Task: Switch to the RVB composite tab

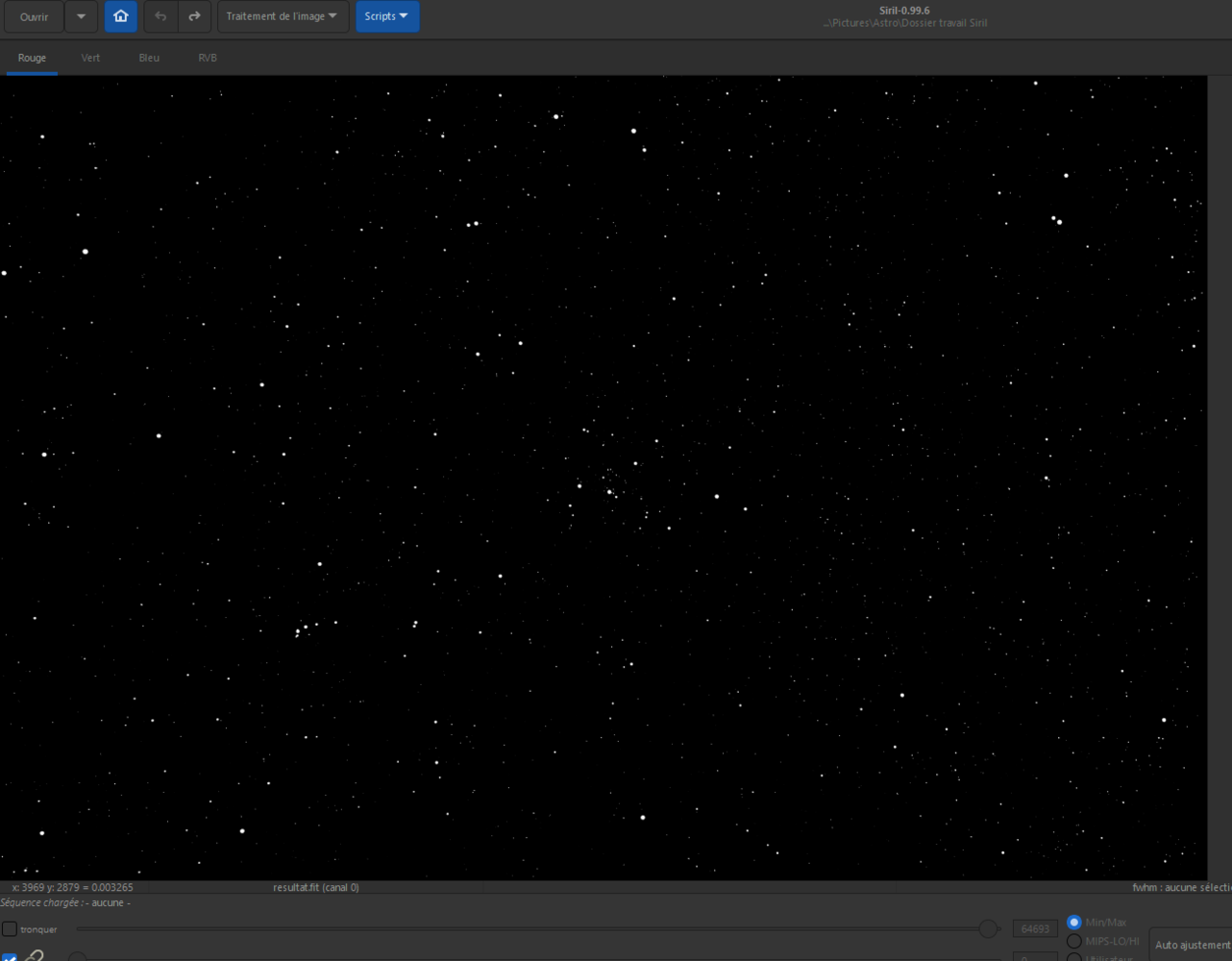Action: [208, 58]
